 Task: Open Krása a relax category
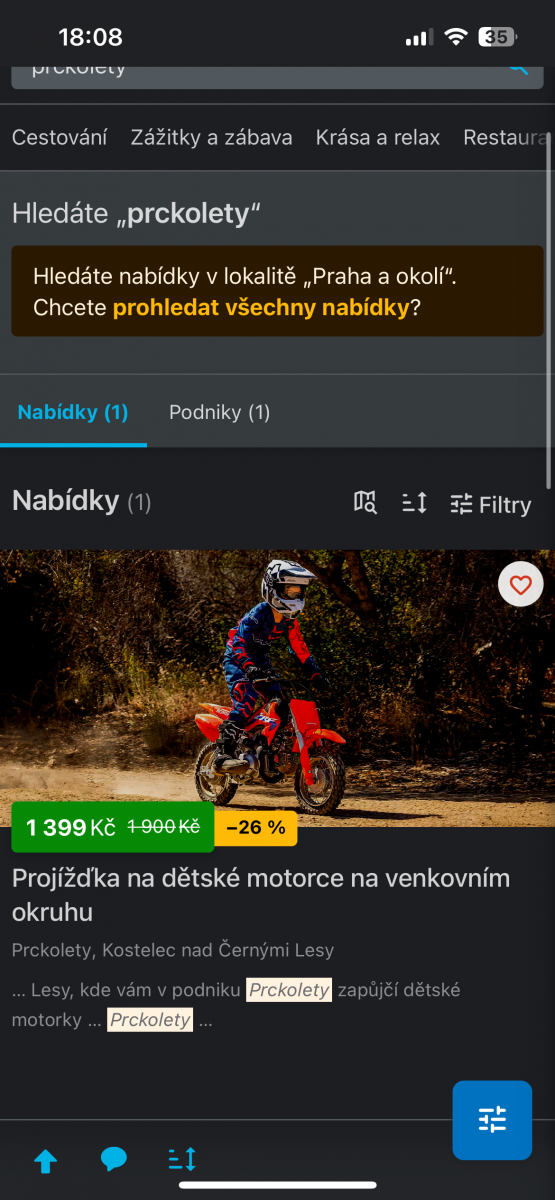pos(378,138)
